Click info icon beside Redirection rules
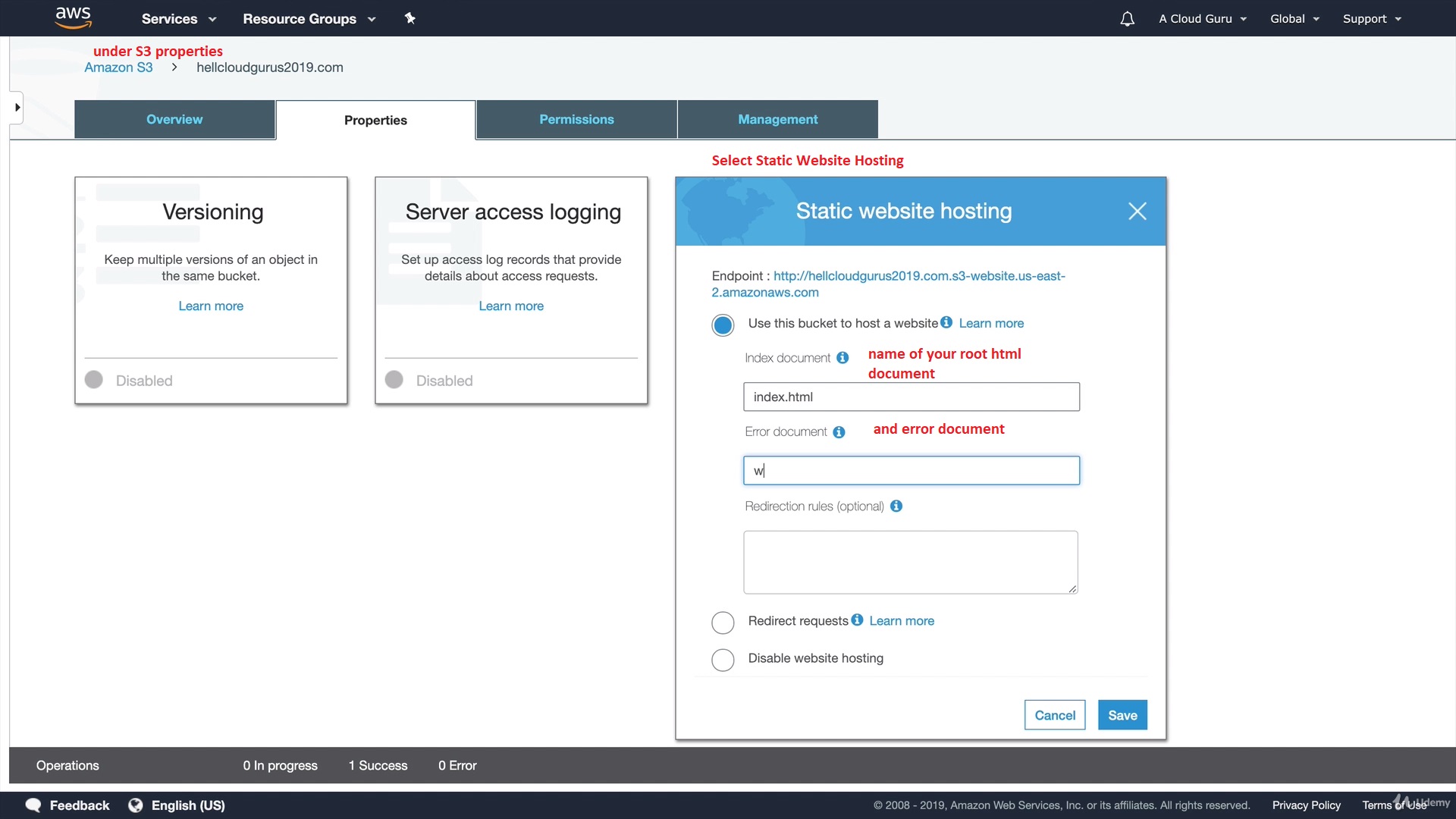This screenshot has width=1456, height=819. 896,506
